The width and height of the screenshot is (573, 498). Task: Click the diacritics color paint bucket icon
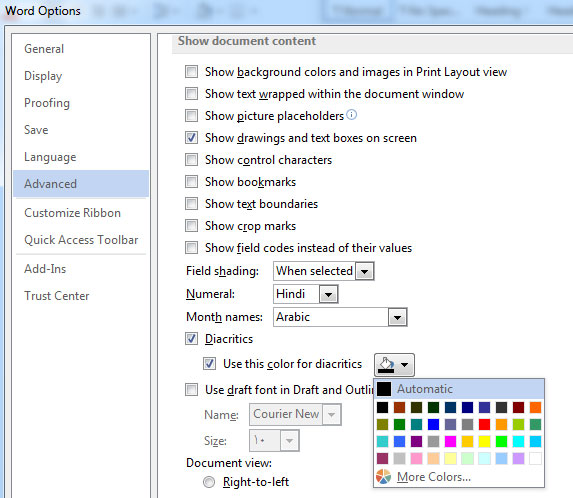tap(387, 365)
